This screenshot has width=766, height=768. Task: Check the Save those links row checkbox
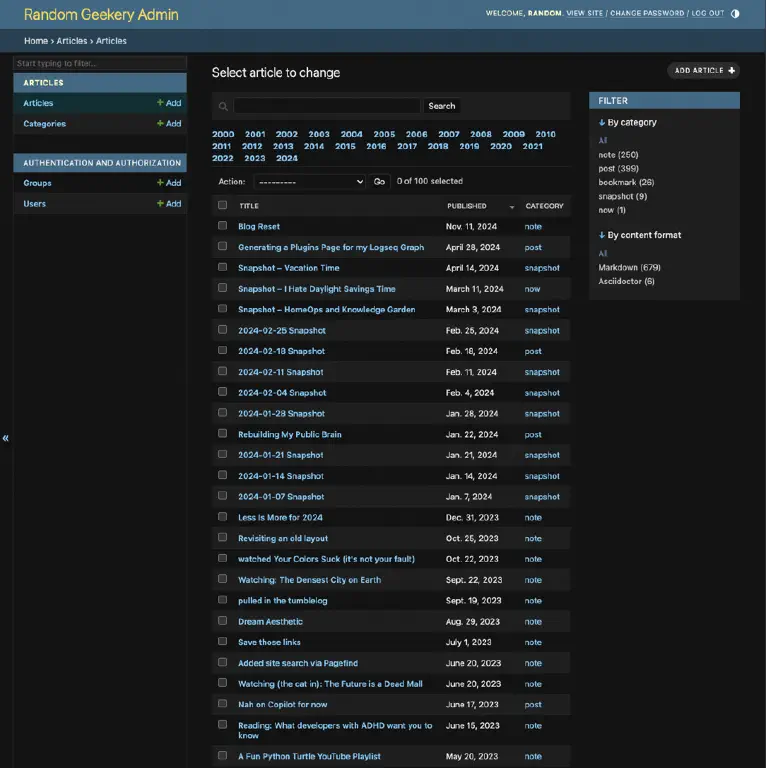pos(222,642)
